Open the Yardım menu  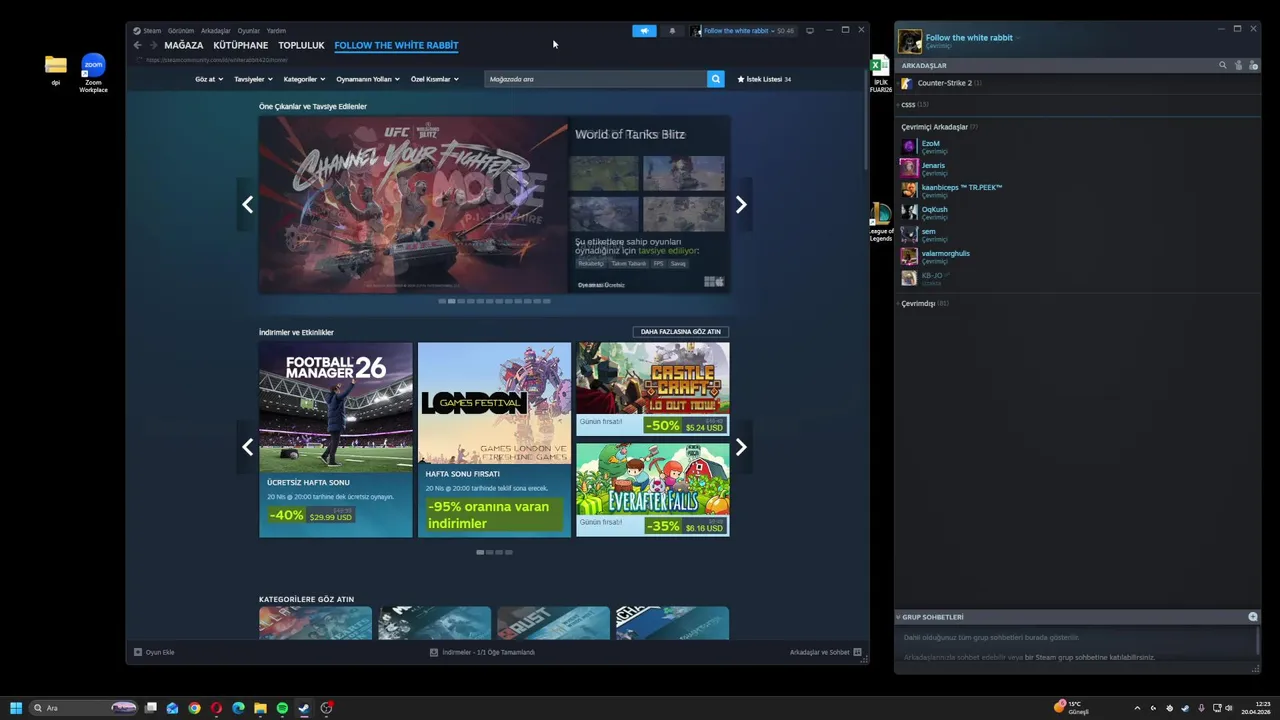click(x=276, y=31)
